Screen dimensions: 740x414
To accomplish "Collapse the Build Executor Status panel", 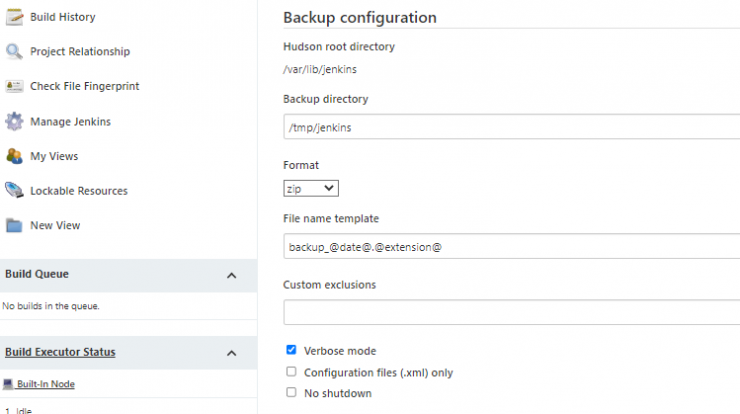I will (x=231, y=353).
